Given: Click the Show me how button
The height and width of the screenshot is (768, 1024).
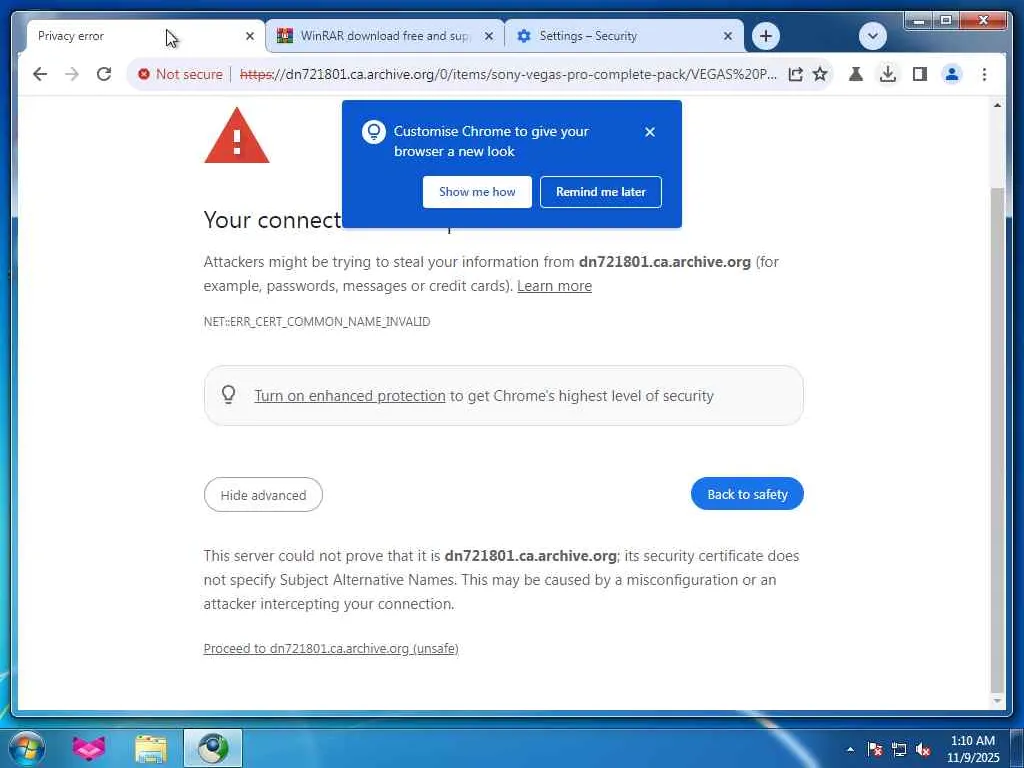Looking at the screenshot, I should (477, 192).
